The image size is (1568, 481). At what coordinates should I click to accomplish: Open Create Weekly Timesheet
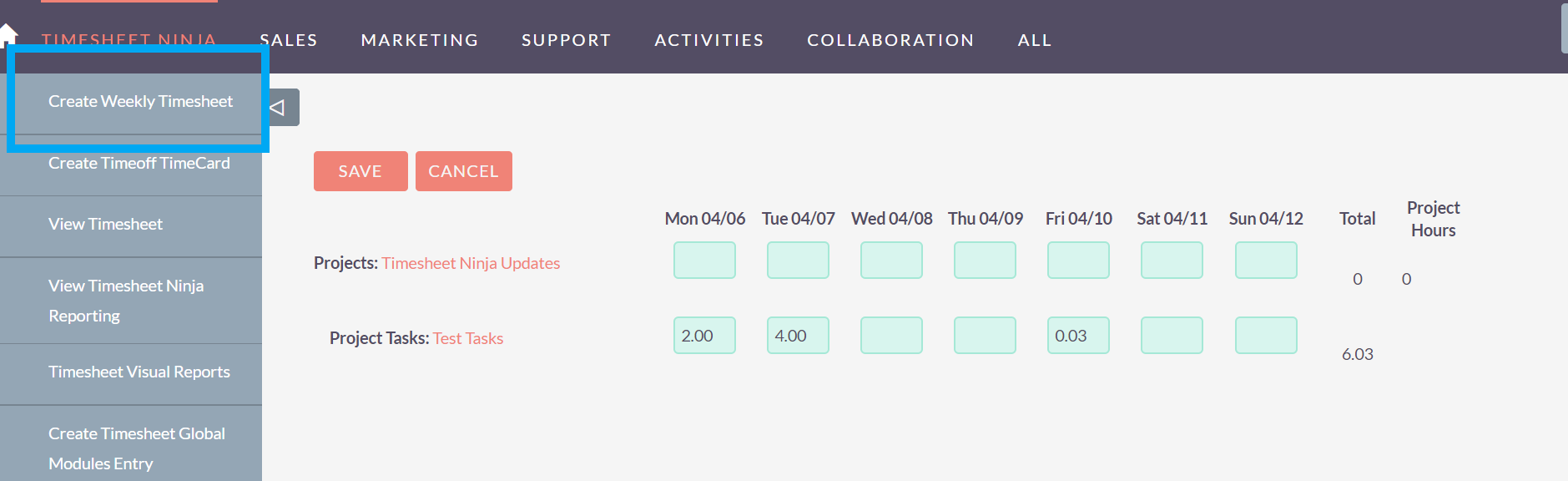click(140, 101)
